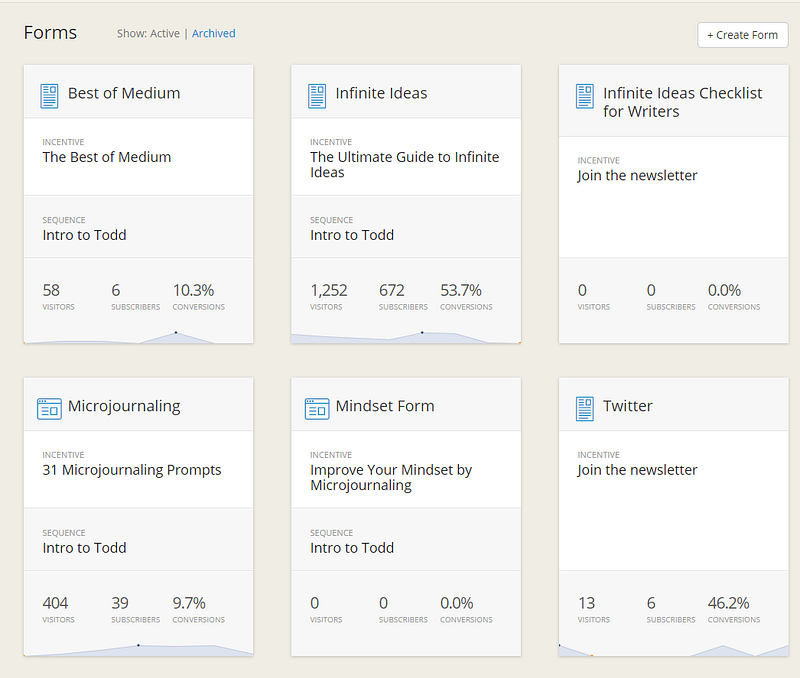Open the Microjournaling form title
Screen dimensions: 800x678
point(124,407)
